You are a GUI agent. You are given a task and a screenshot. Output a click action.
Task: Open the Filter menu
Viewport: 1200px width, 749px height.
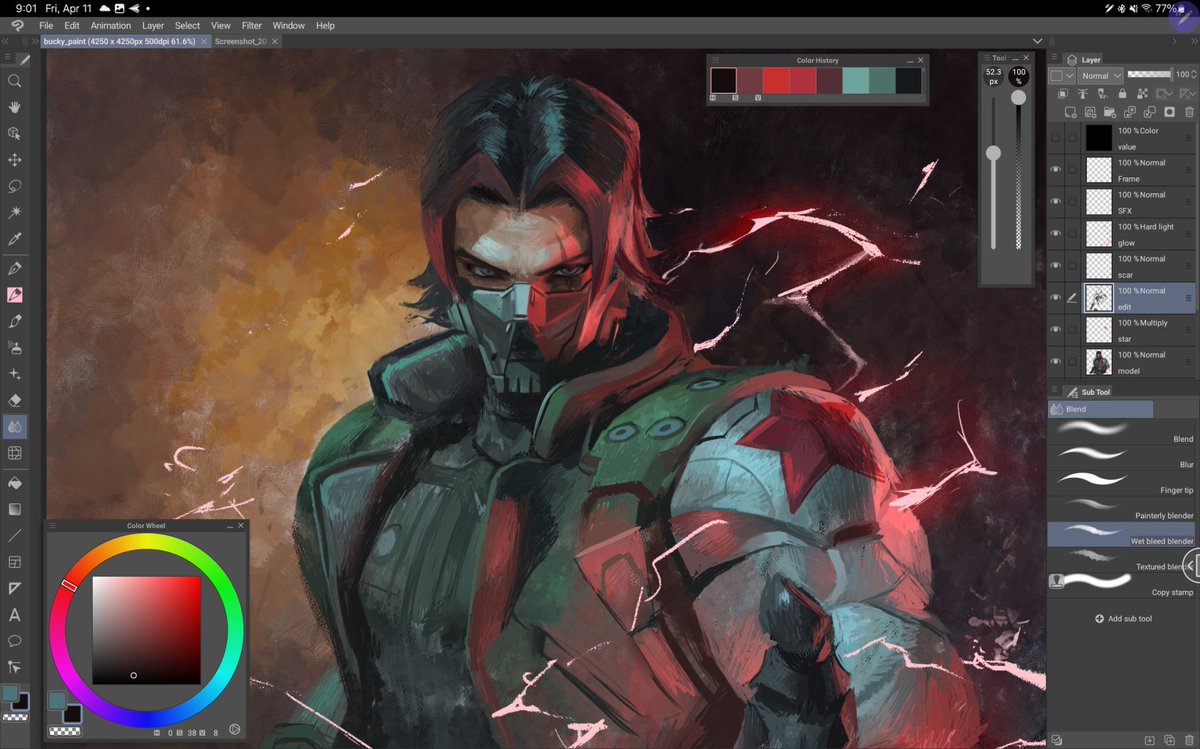point(251,25)
